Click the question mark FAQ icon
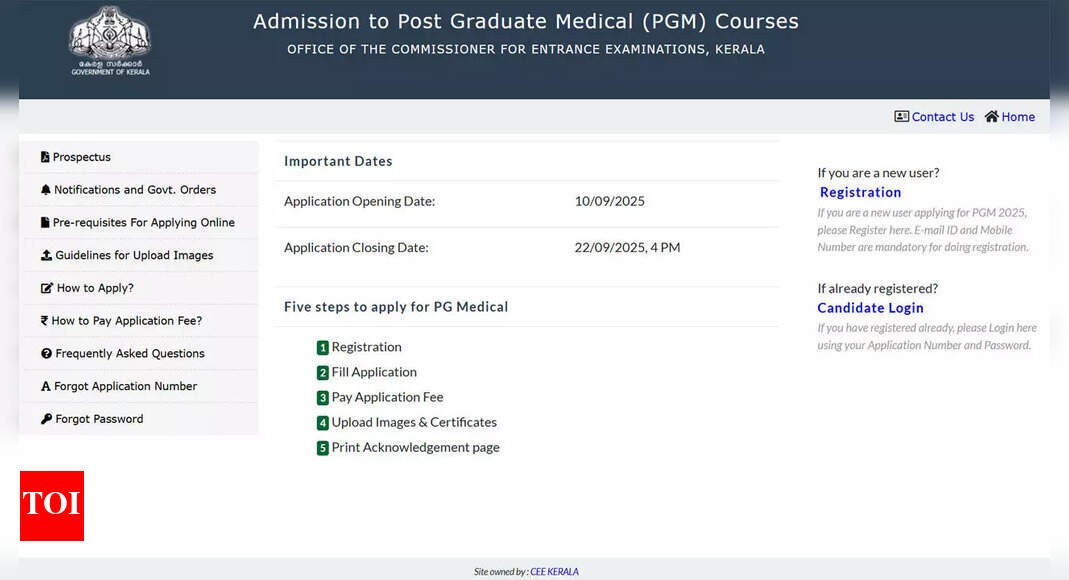The width and height of the screenshot is (1069, 580). click(x=46, y=353)
